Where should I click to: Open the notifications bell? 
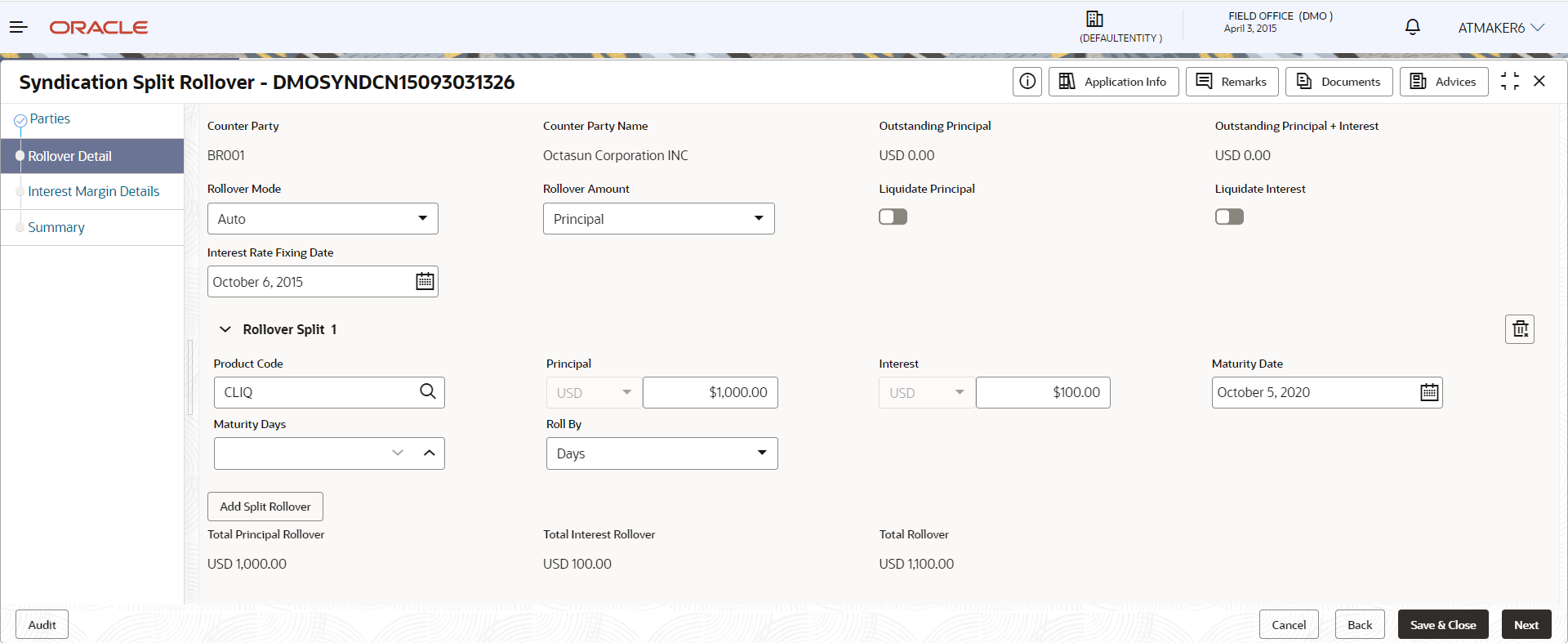tap(1412, 27)
